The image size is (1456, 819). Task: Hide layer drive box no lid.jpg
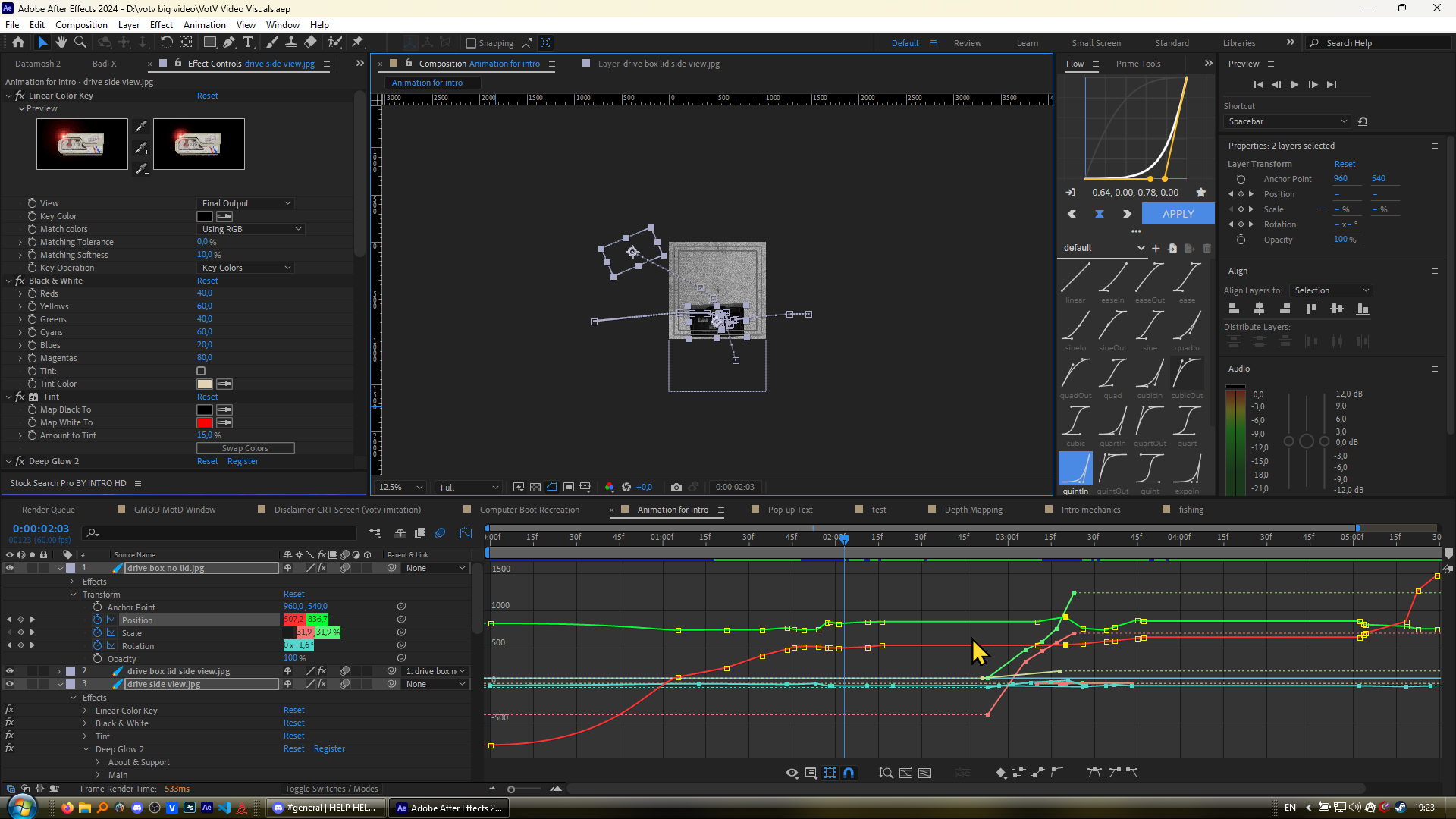tap(10, 568)
